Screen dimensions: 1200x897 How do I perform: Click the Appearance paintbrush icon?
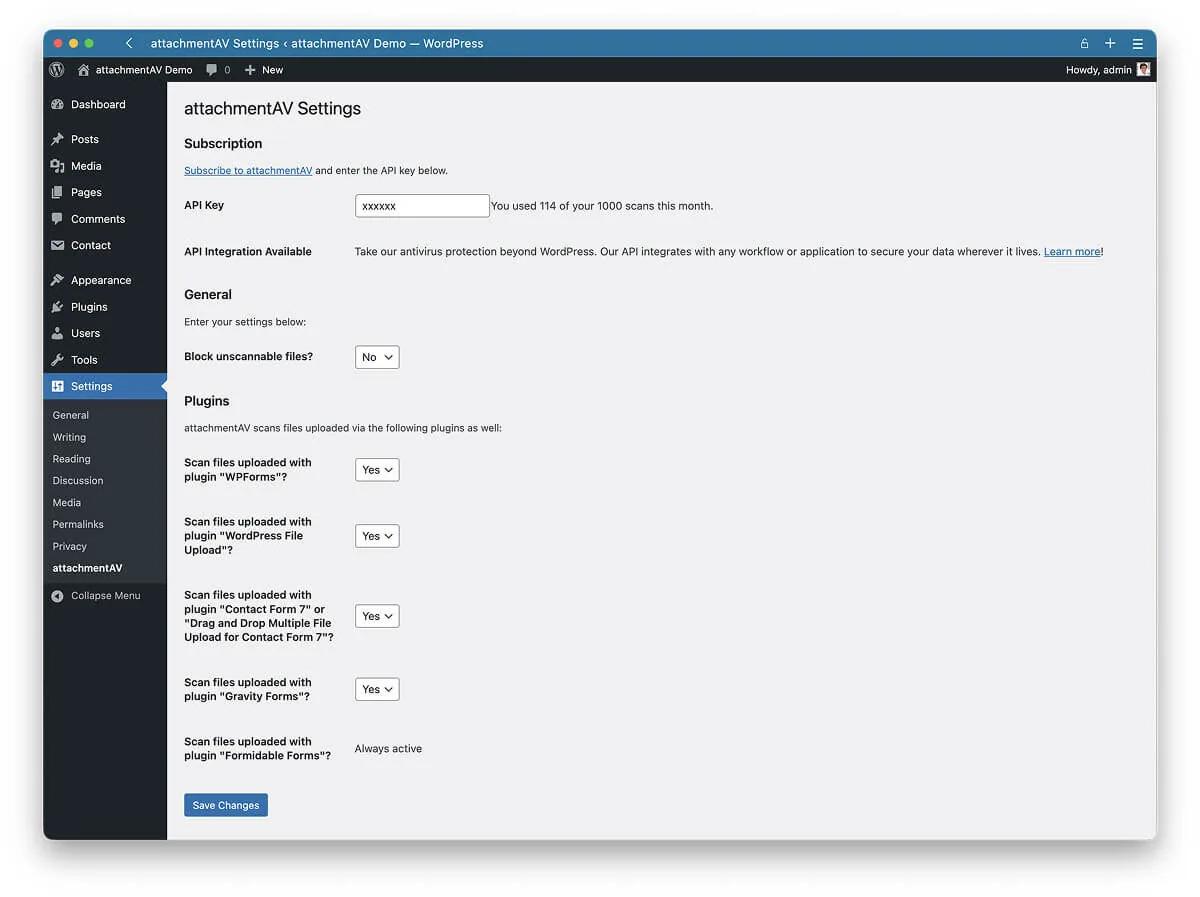58,280
